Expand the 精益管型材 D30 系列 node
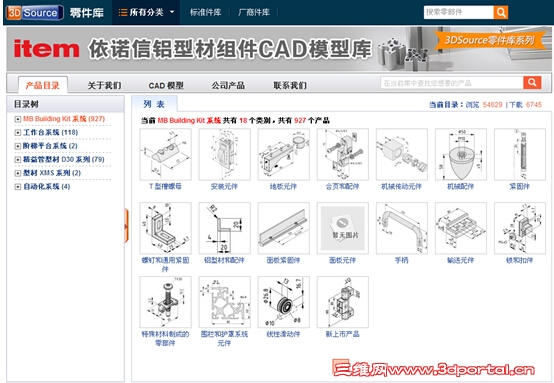Viewport: 554px width, 383px height. coord(17,160)
